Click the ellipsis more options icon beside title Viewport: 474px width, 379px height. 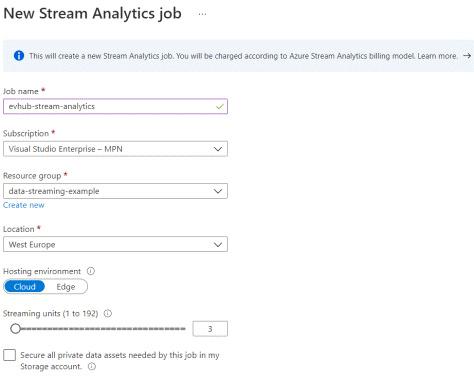click(x=202, y=14)
